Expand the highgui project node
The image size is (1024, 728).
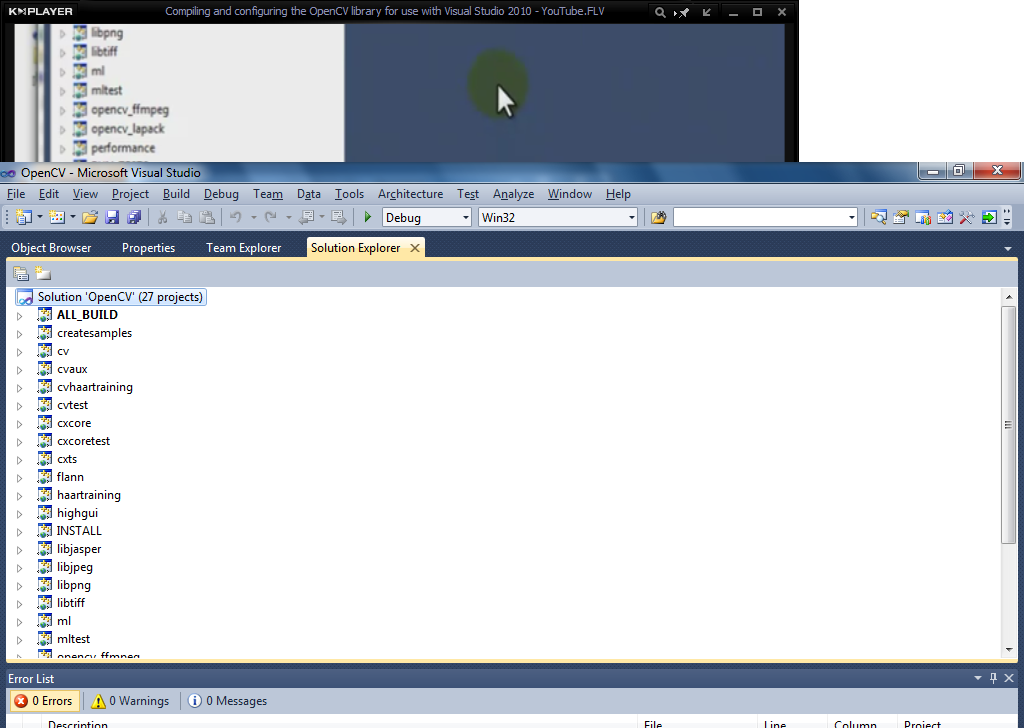tap(20, 514)
